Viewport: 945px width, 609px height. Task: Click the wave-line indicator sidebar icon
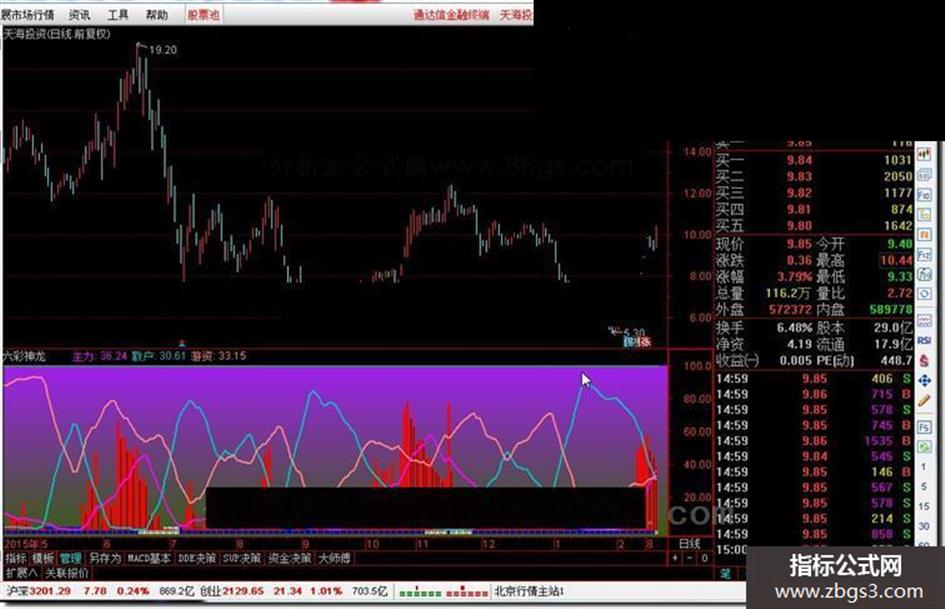(x=924, y=321)
